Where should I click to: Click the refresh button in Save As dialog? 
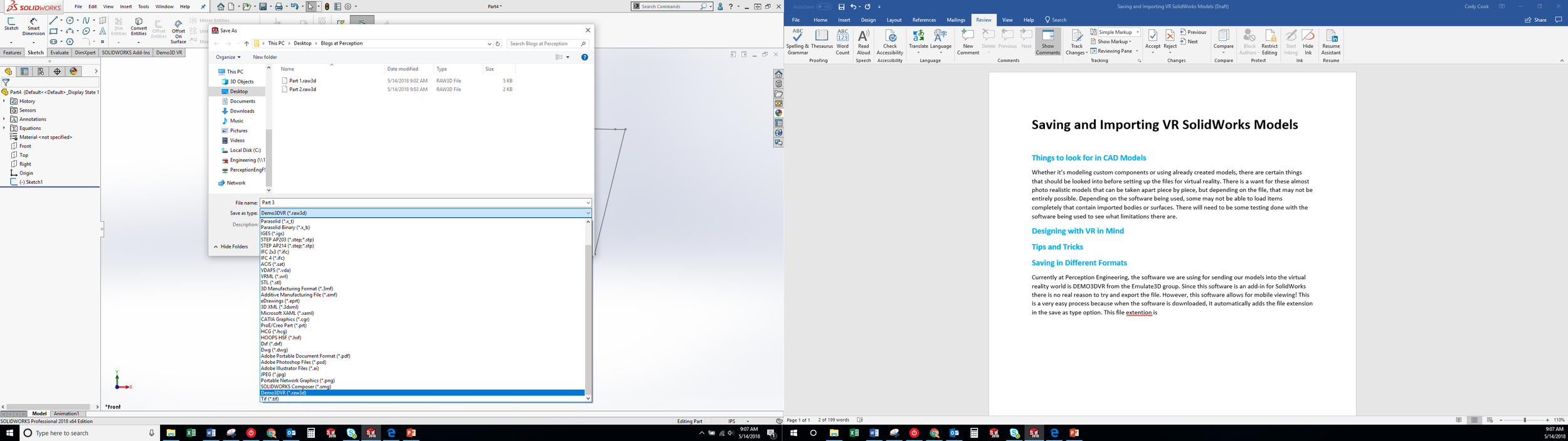click(x=498, y=43)
